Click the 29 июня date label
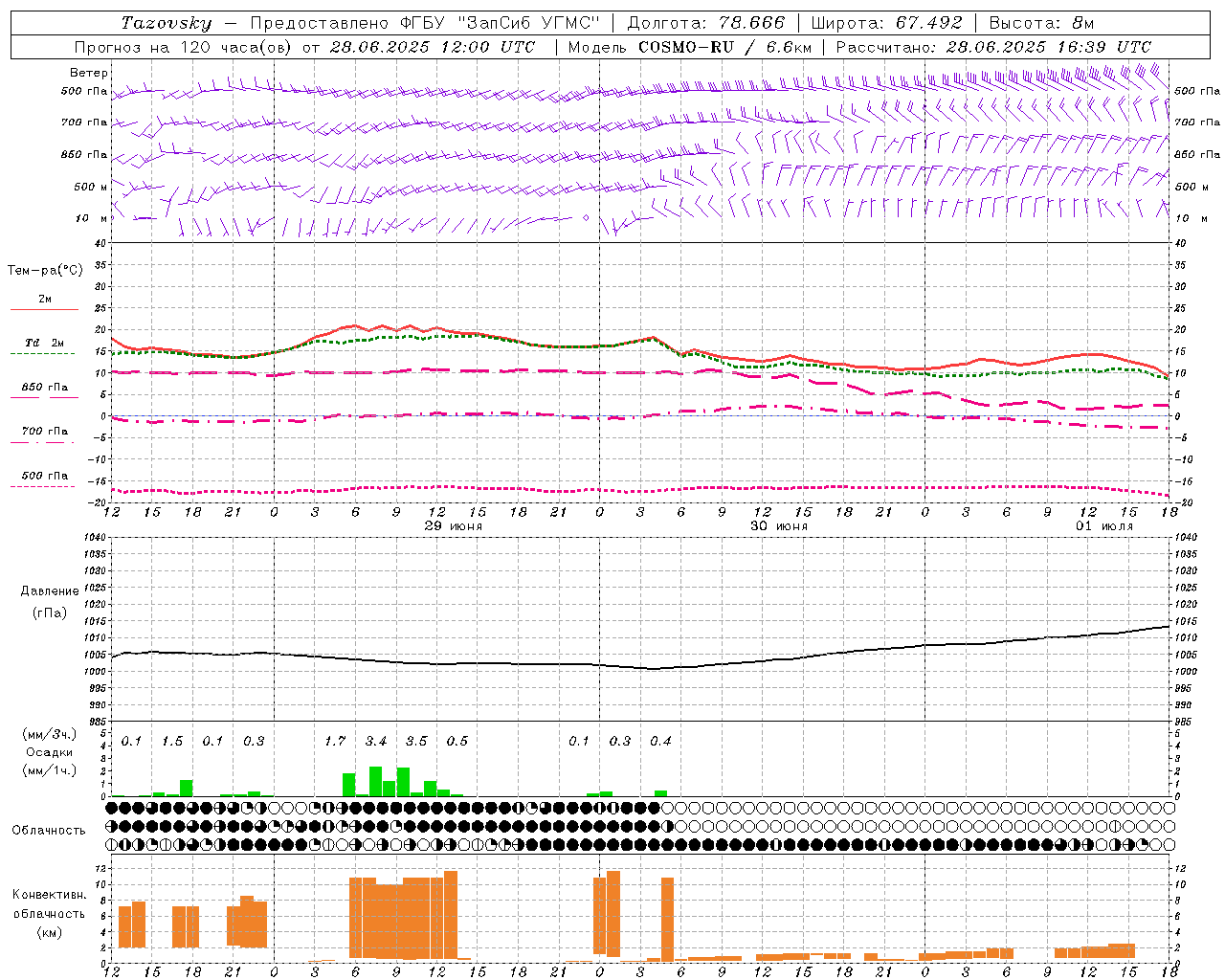The image size is (1225, 980). [454, 526]
